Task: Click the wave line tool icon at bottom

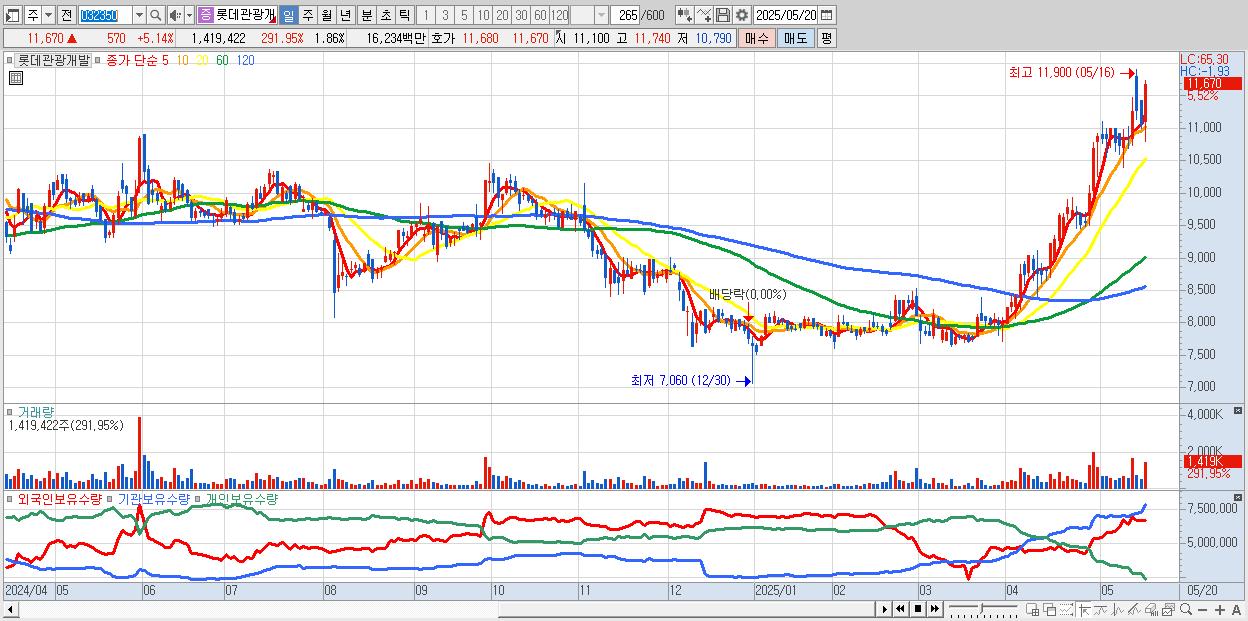Action: (x=1118, y=609)
